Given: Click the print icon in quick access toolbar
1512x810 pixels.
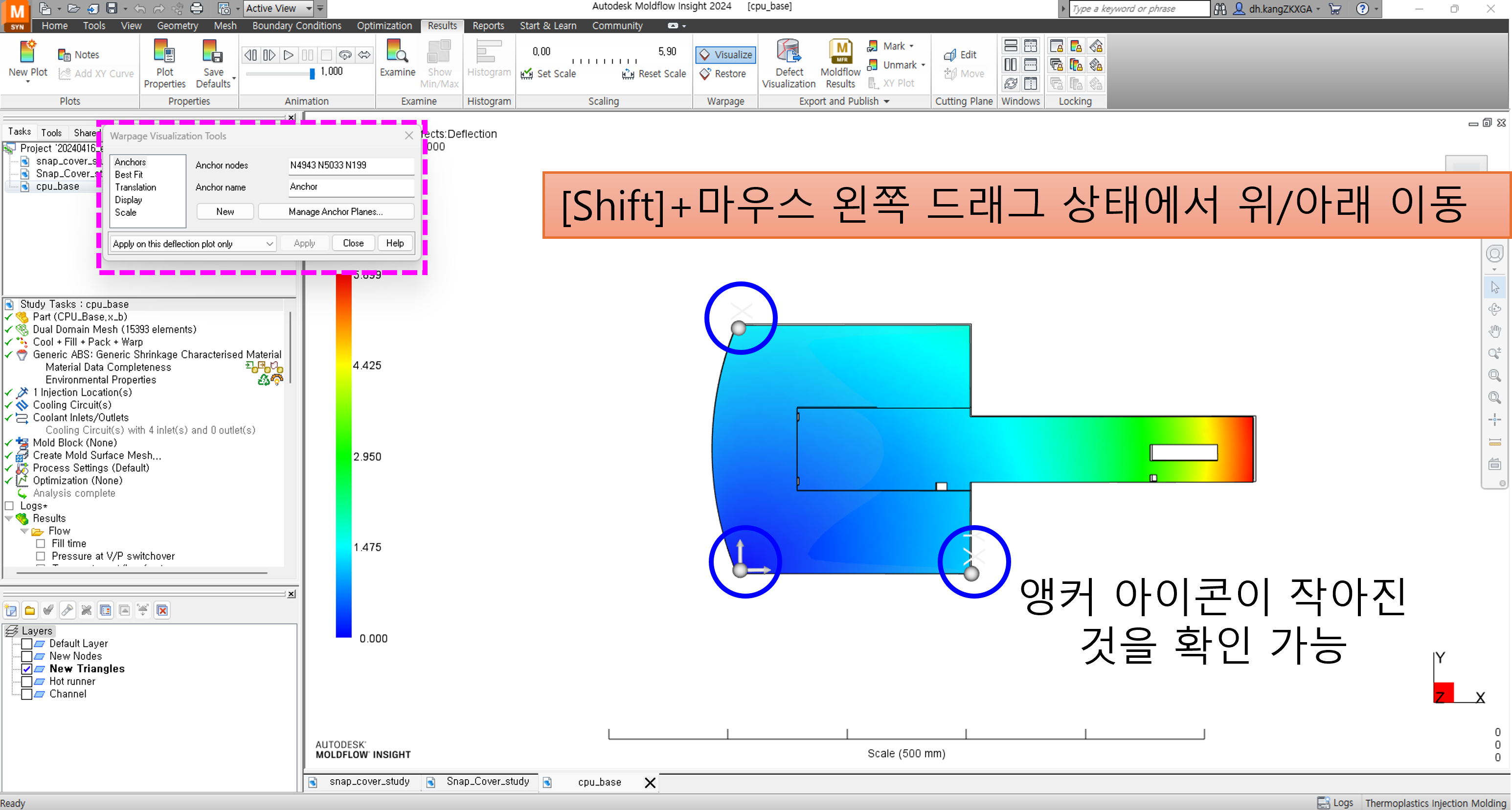Looking at the screenshot, I should point(197,8).
